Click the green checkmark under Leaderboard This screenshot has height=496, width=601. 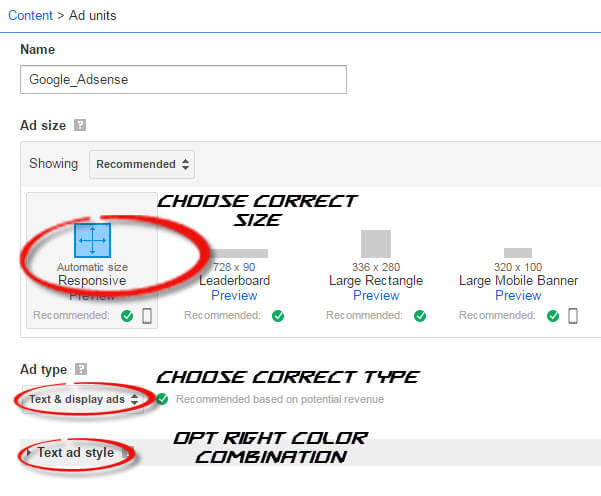click(278, 316)
